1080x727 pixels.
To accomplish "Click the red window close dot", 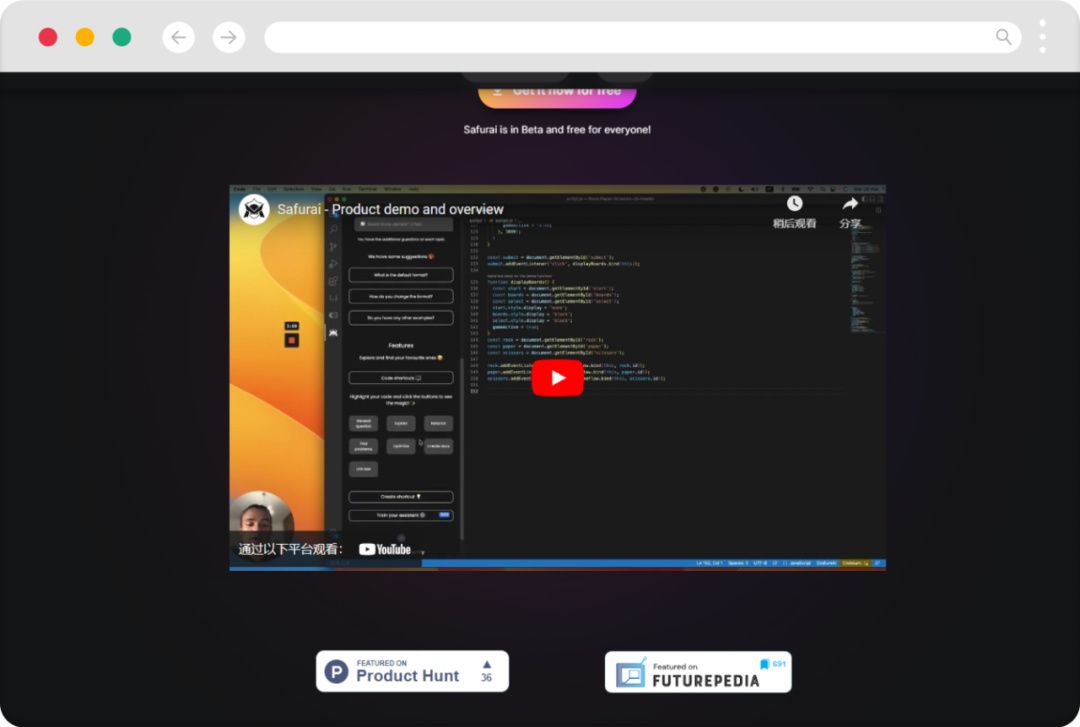I will pos(48,37).
